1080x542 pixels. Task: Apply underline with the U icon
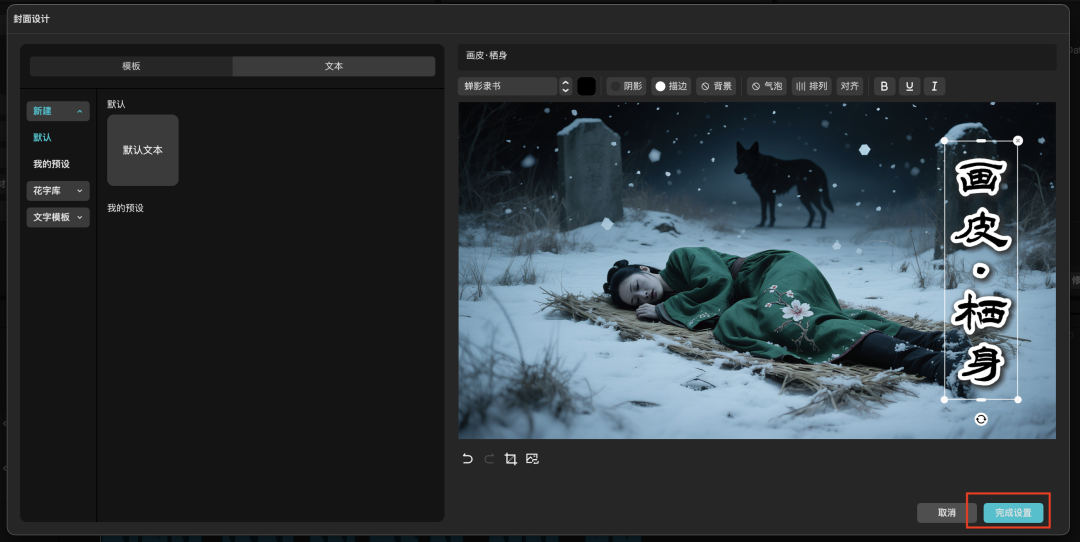tap(909, 86)
